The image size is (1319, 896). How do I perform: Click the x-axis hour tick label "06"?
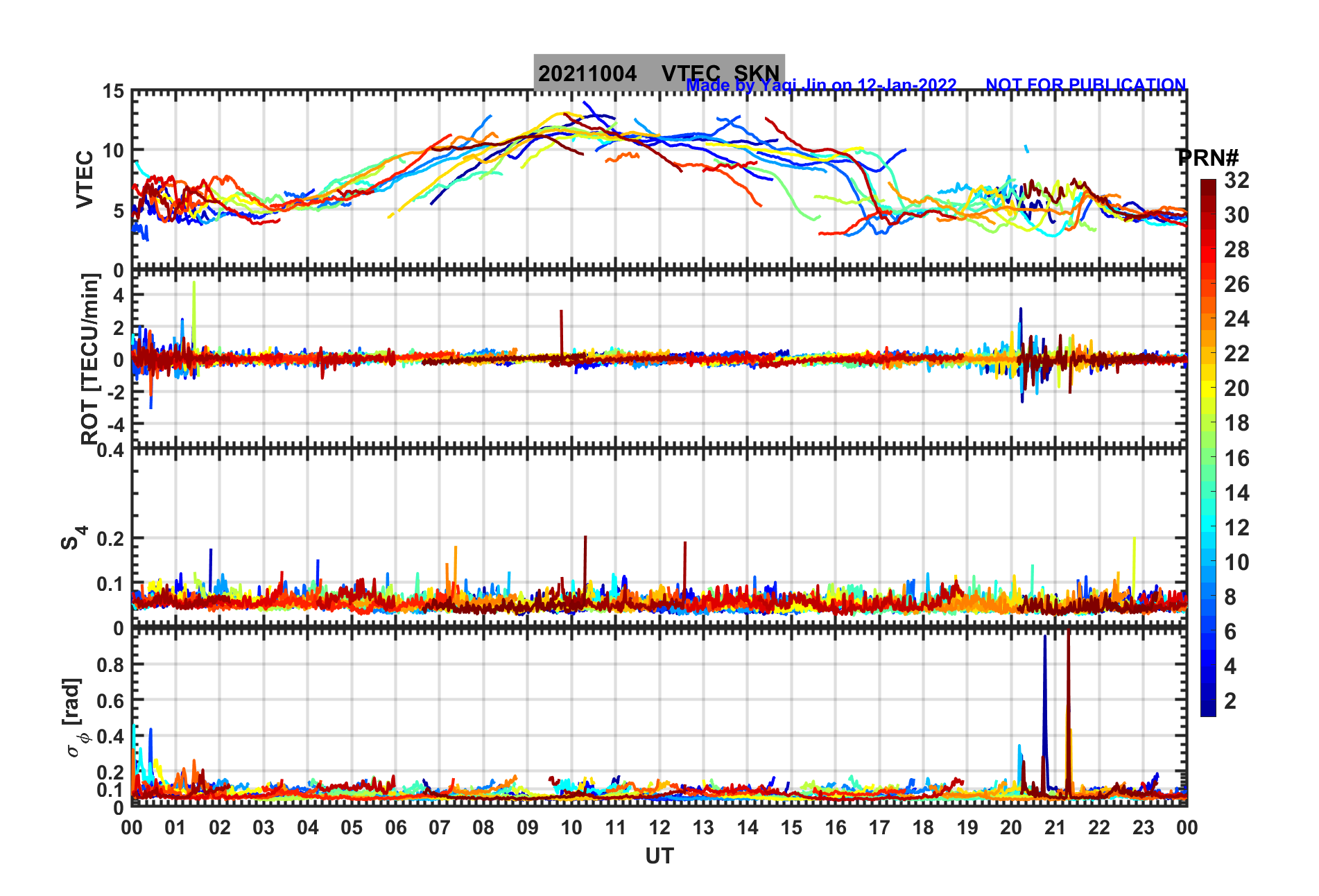[395, 827]
